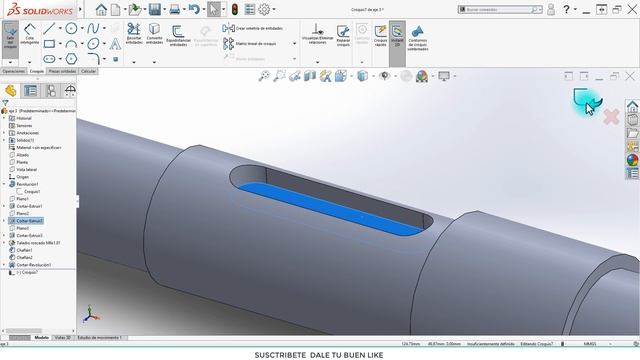Open dropdown under Visualizar/Eliminar relaciones
640x360 pixels.
coord(318,62)
